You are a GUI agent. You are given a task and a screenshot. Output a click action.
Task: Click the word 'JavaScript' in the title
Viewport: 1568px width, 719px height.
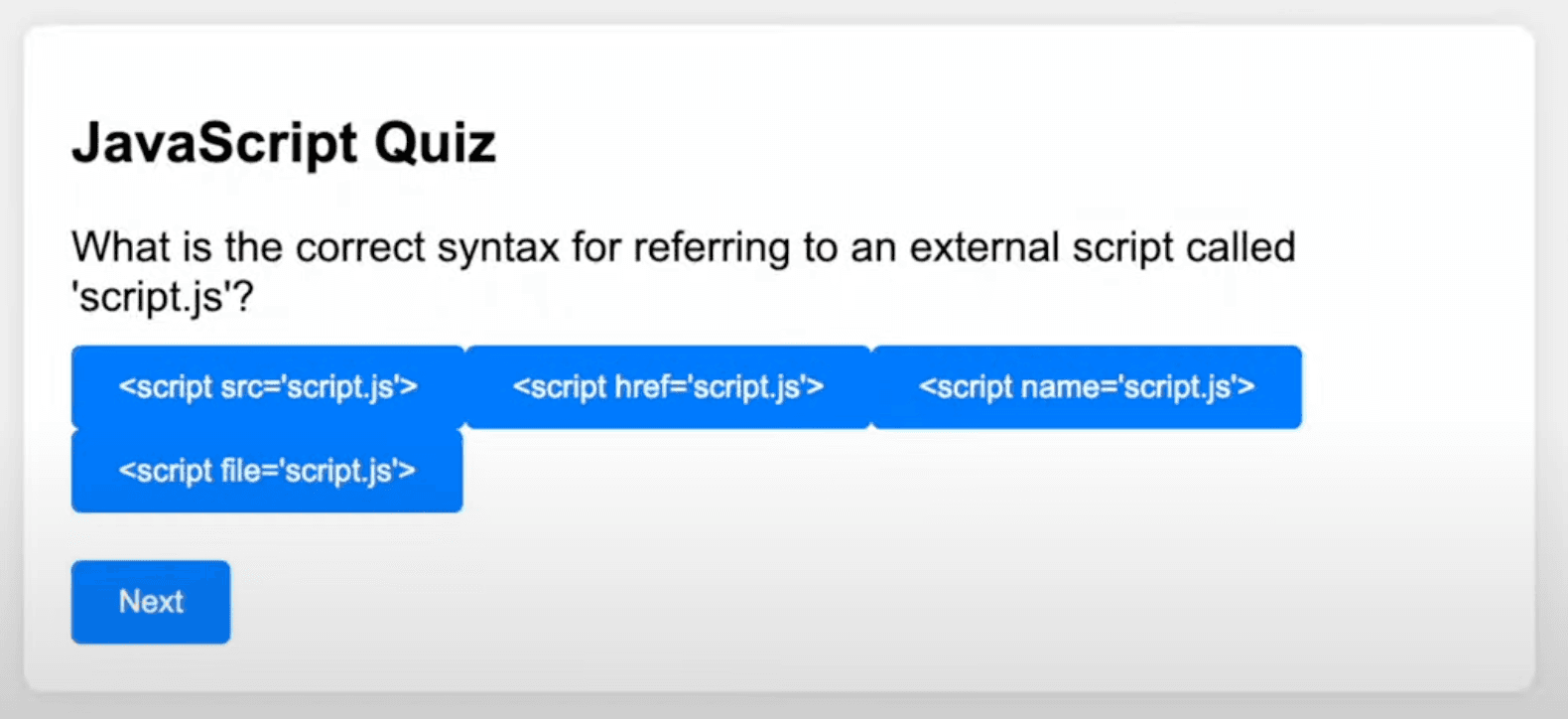pyautogui.click(x=214, y=143)
